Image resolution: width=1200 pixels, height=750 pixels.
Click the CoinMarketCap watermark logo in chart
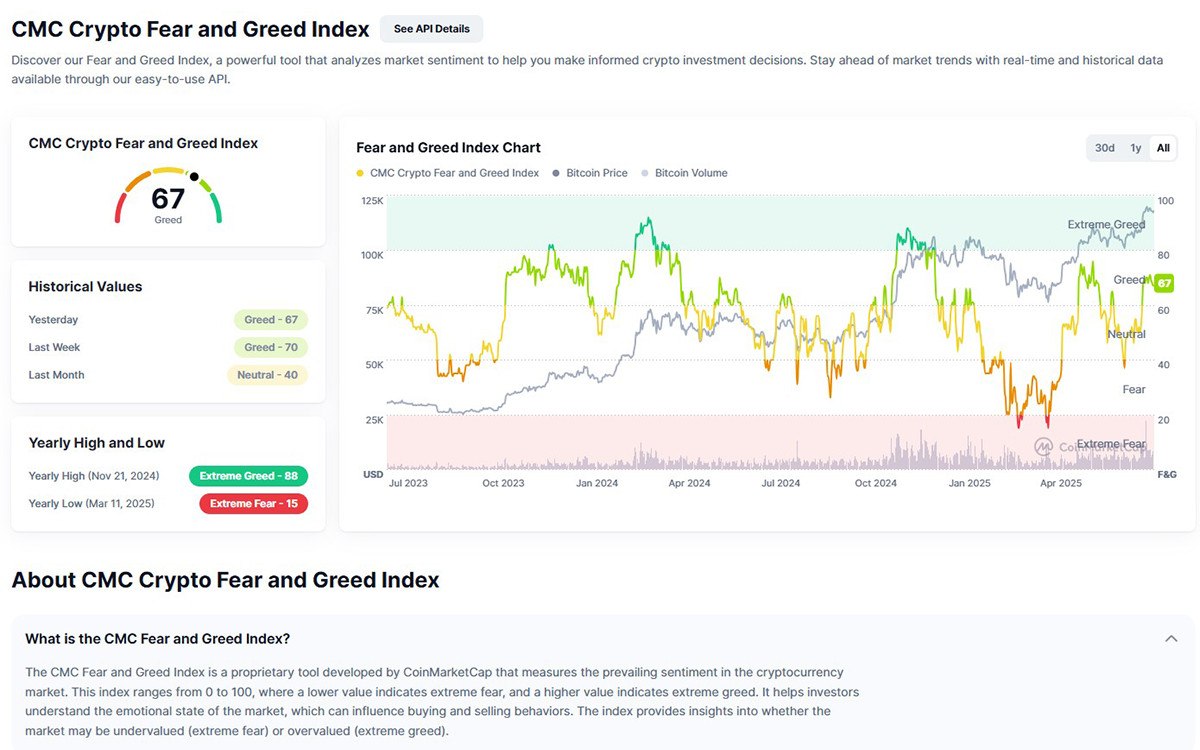pos(1044,446)
